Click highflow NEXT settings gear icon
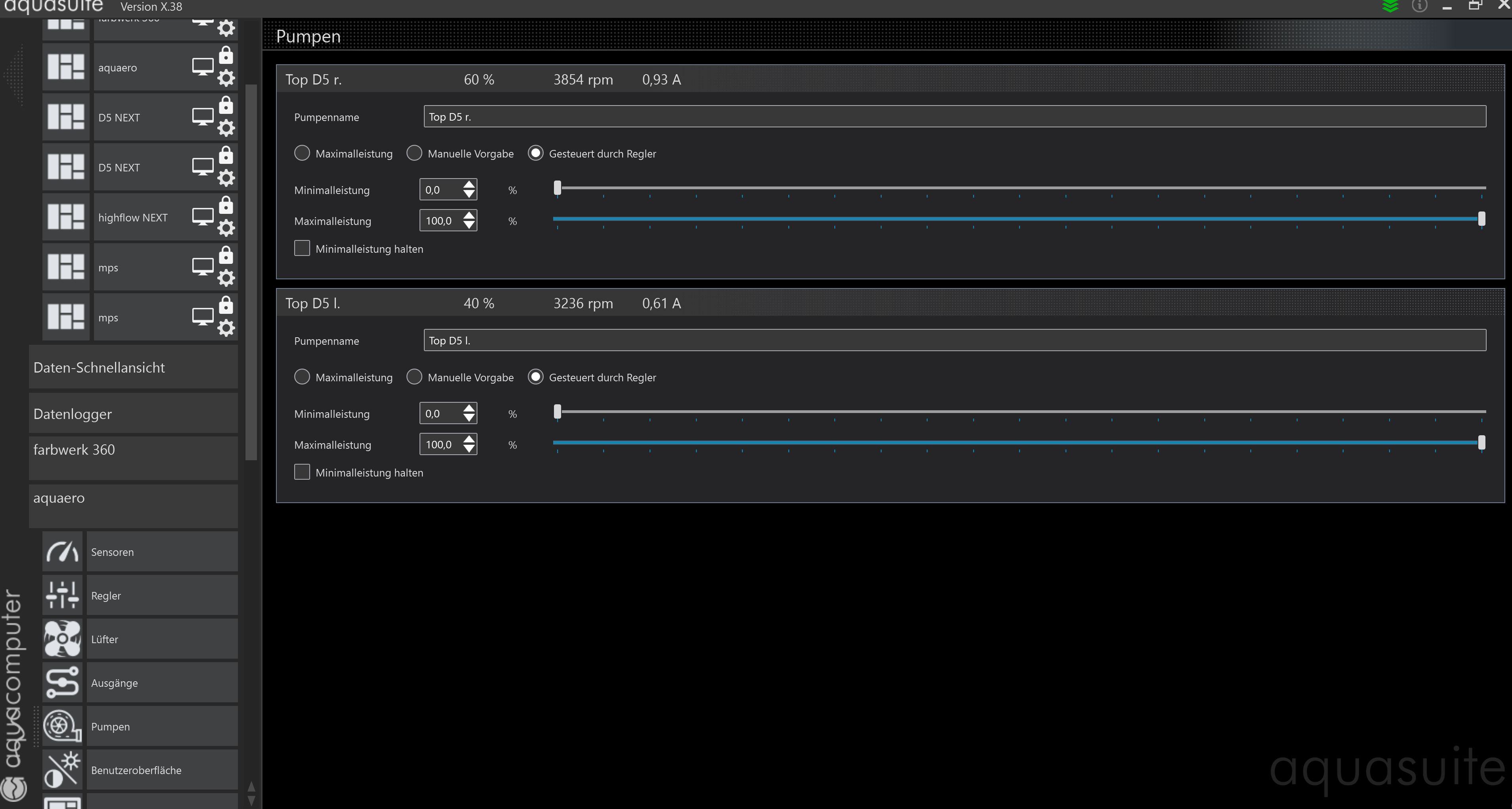Image resolution: width=1512 pixels, height=809 pixels. [226, 228]
